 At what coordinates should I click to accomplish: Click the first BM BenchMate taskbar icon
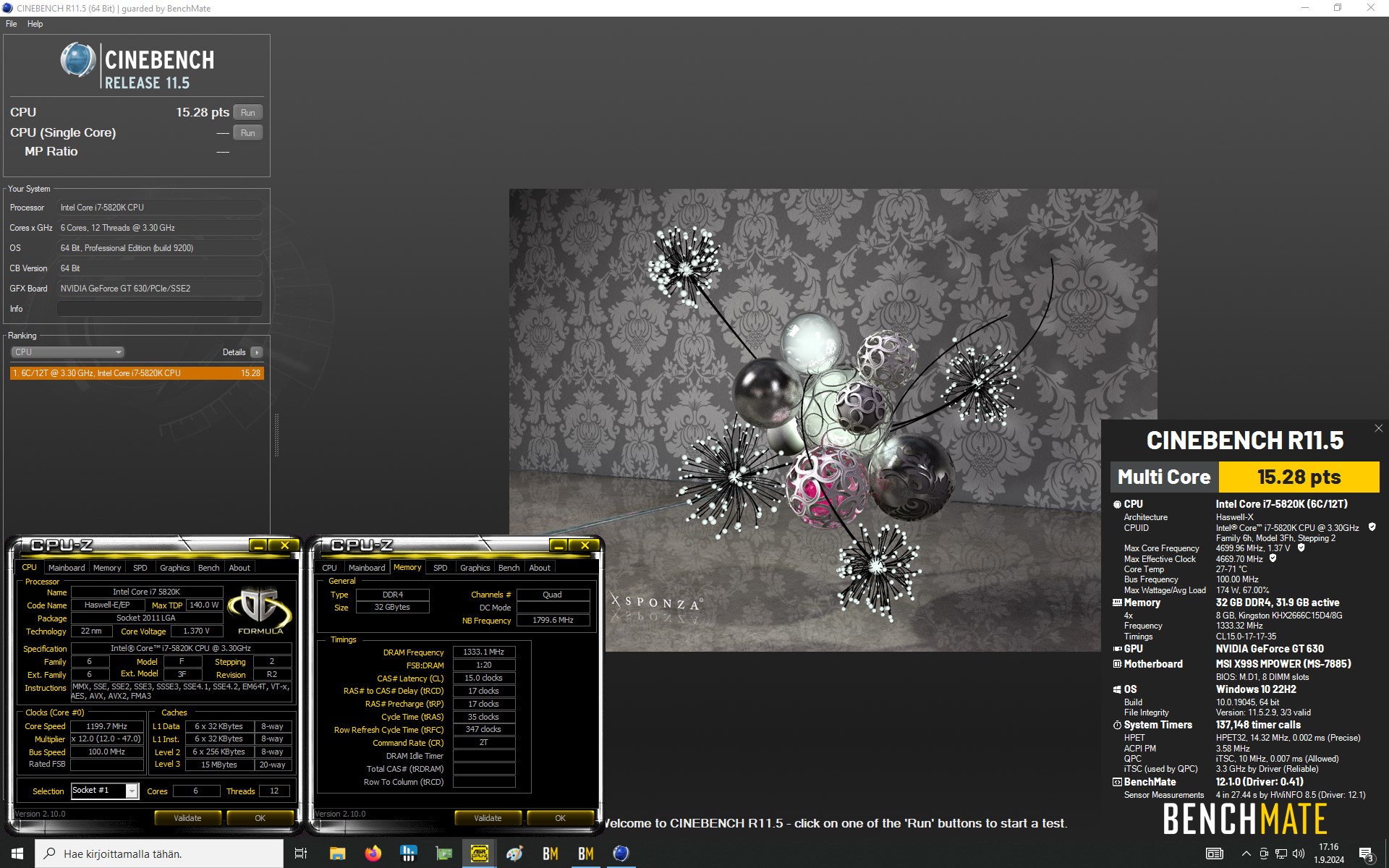click(550, 854)
